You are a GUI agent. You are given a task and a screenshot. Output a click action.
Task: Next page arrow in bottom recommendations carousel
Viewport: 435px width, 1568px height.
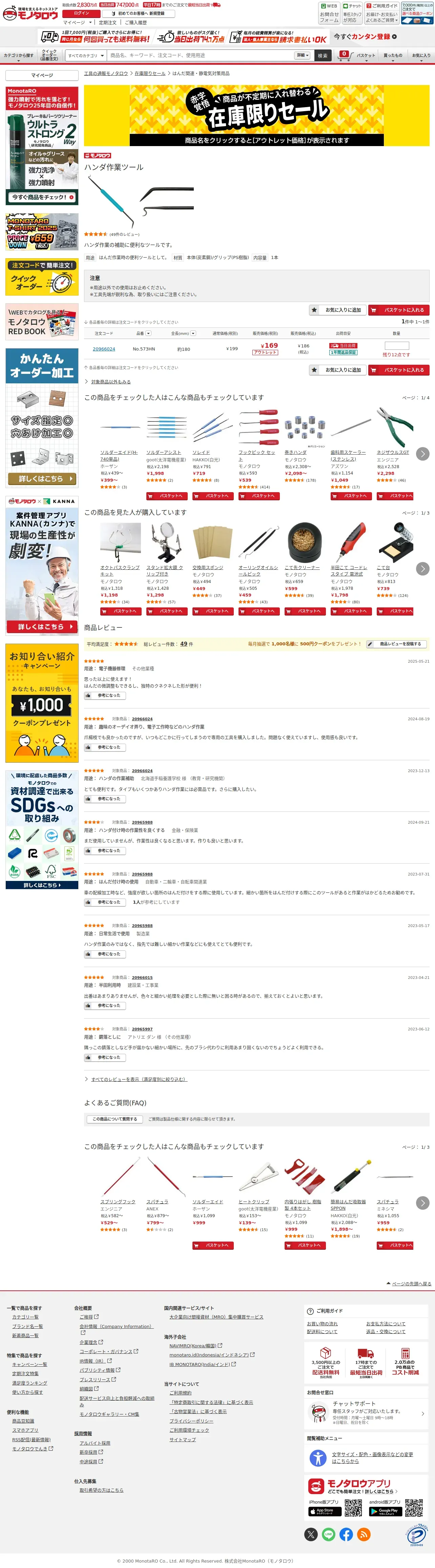click(x=423, y=1203)
